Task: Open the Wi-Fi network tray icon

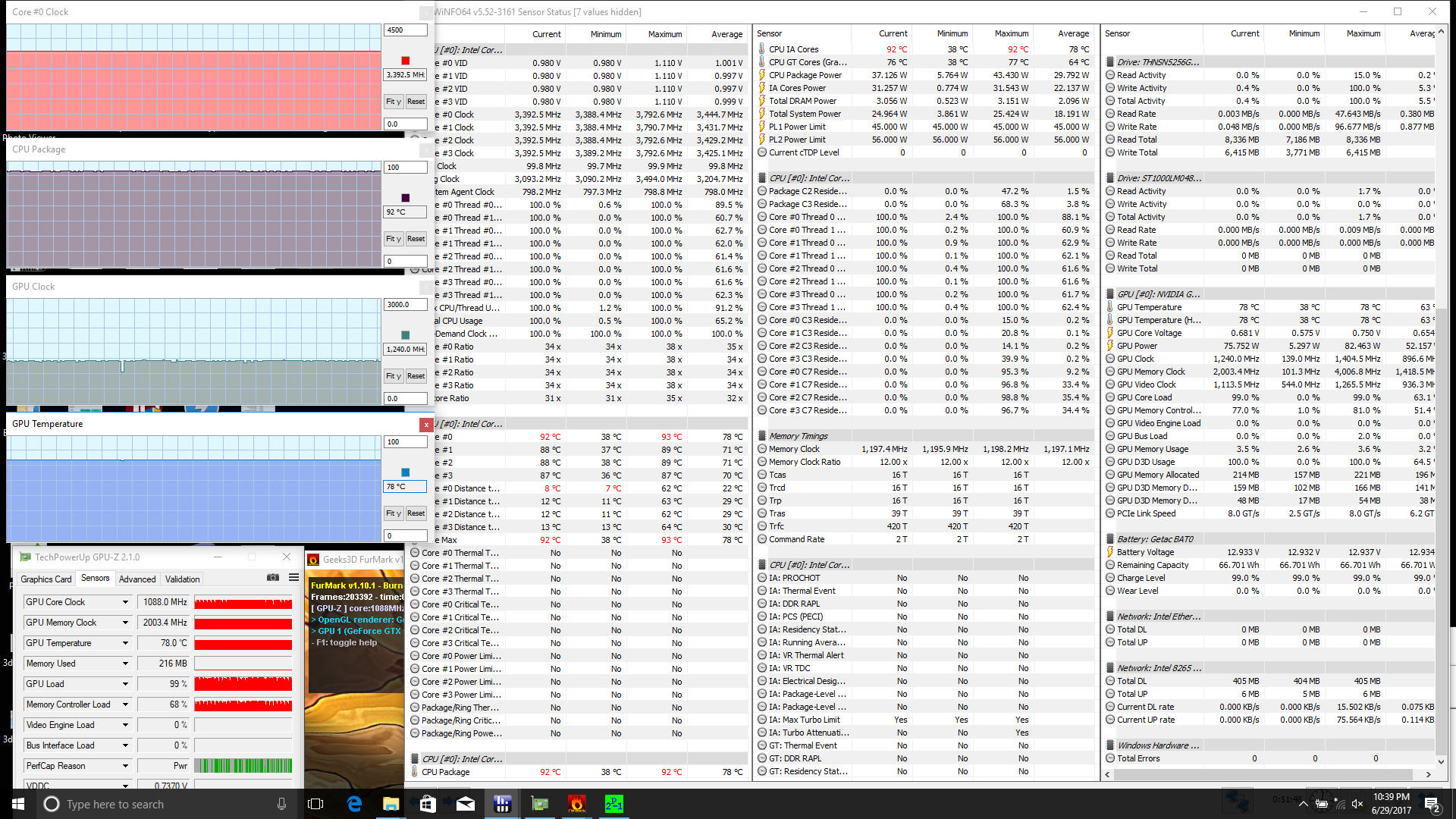Action: (x=1339, y=804)
